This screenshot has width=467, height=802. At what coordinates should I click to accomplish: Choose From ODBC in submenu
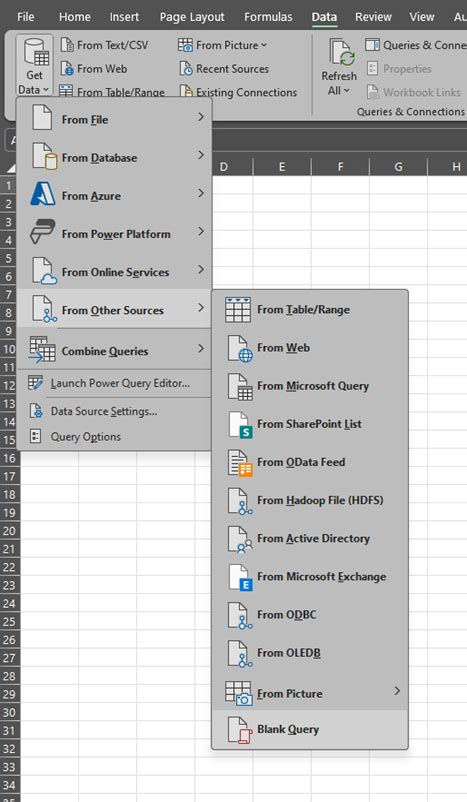[x=310, y=615]
